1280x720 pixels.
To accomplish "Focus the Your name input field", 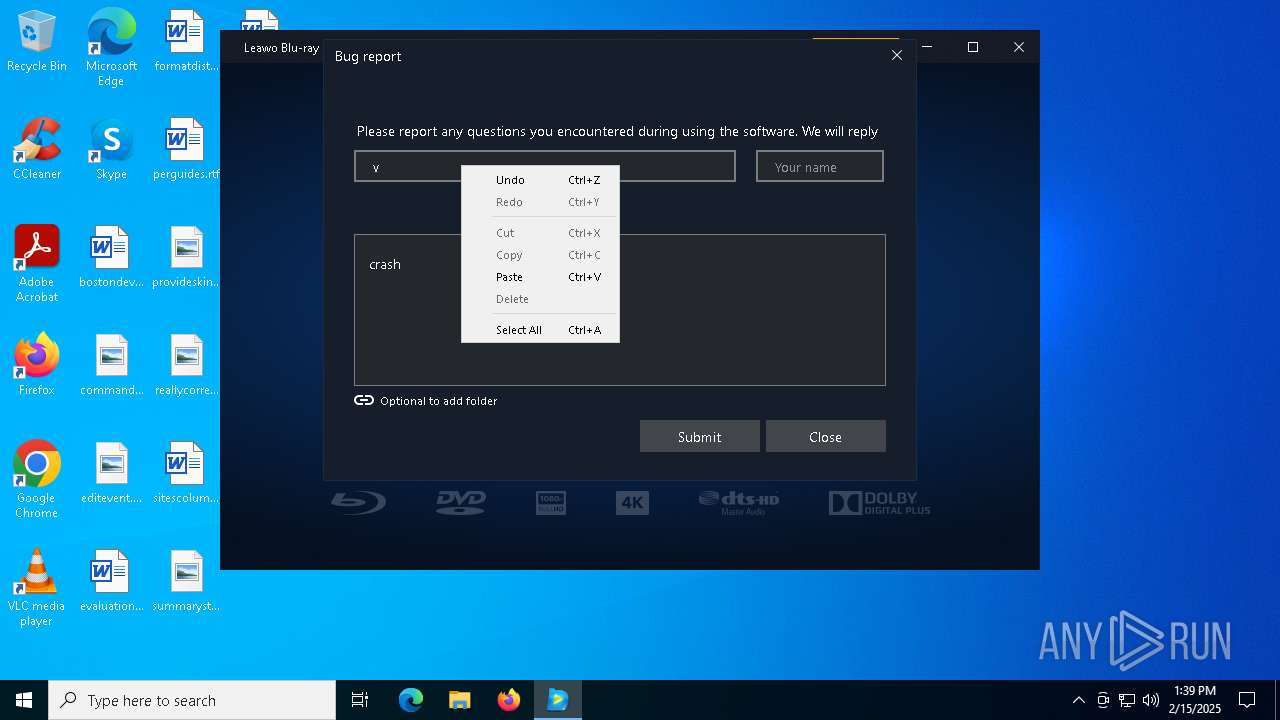I will pos(820,166).
